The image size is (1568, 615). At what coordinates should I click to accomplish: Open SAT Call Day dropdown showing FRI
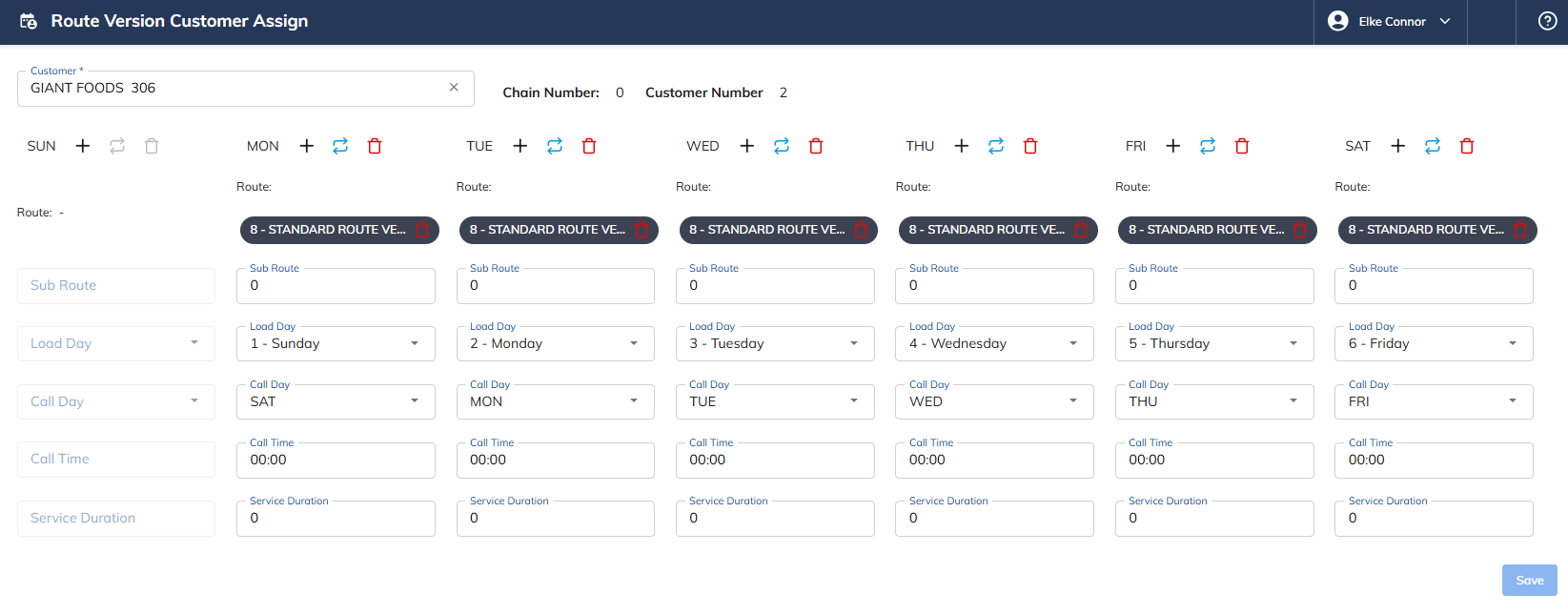[x=1435, y=401]
